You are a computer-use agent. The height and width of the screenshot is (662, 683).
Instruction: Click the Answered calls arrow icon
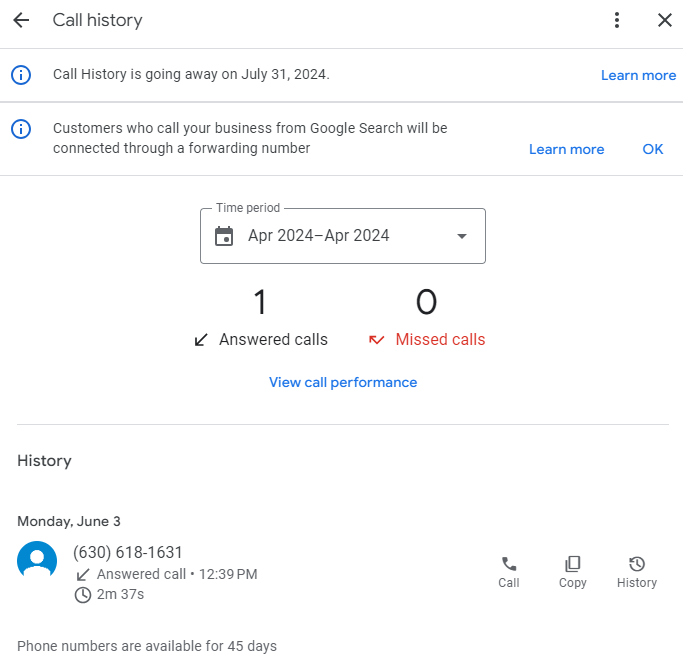point(201,340)
